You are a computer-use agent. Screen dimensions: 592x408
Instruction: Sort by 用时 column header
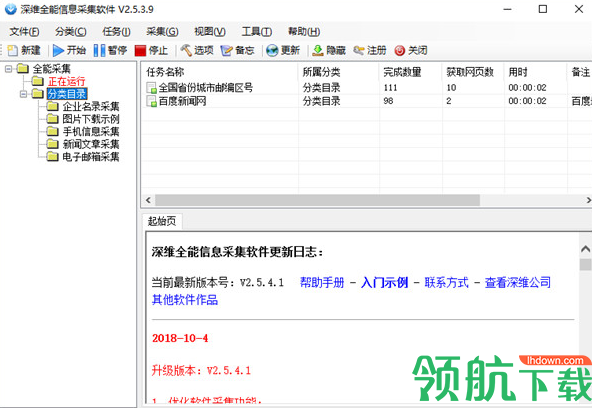[536, 72]
